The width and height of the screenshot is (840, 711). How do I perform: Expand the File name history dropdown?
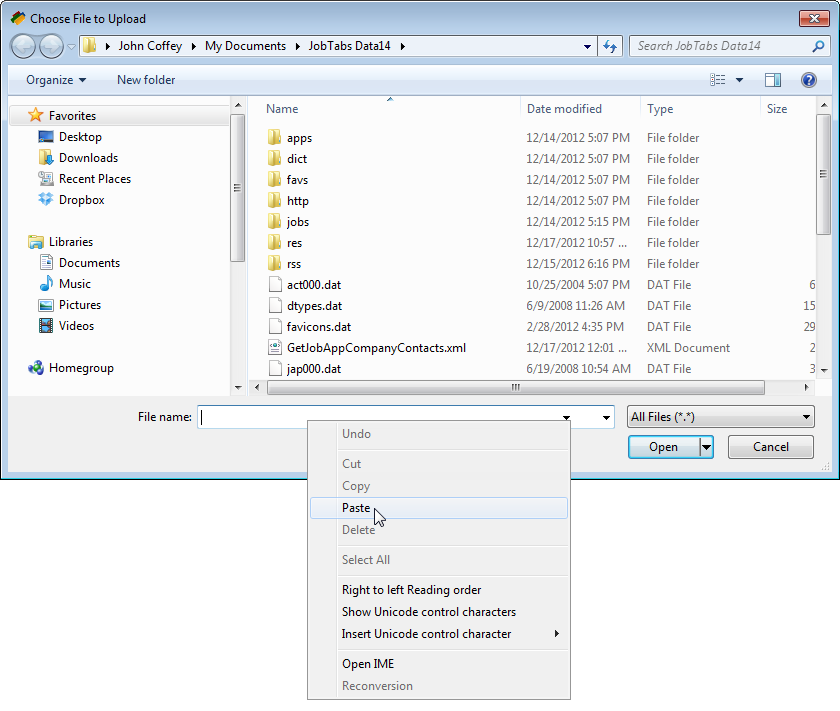(x=606, y=417)
